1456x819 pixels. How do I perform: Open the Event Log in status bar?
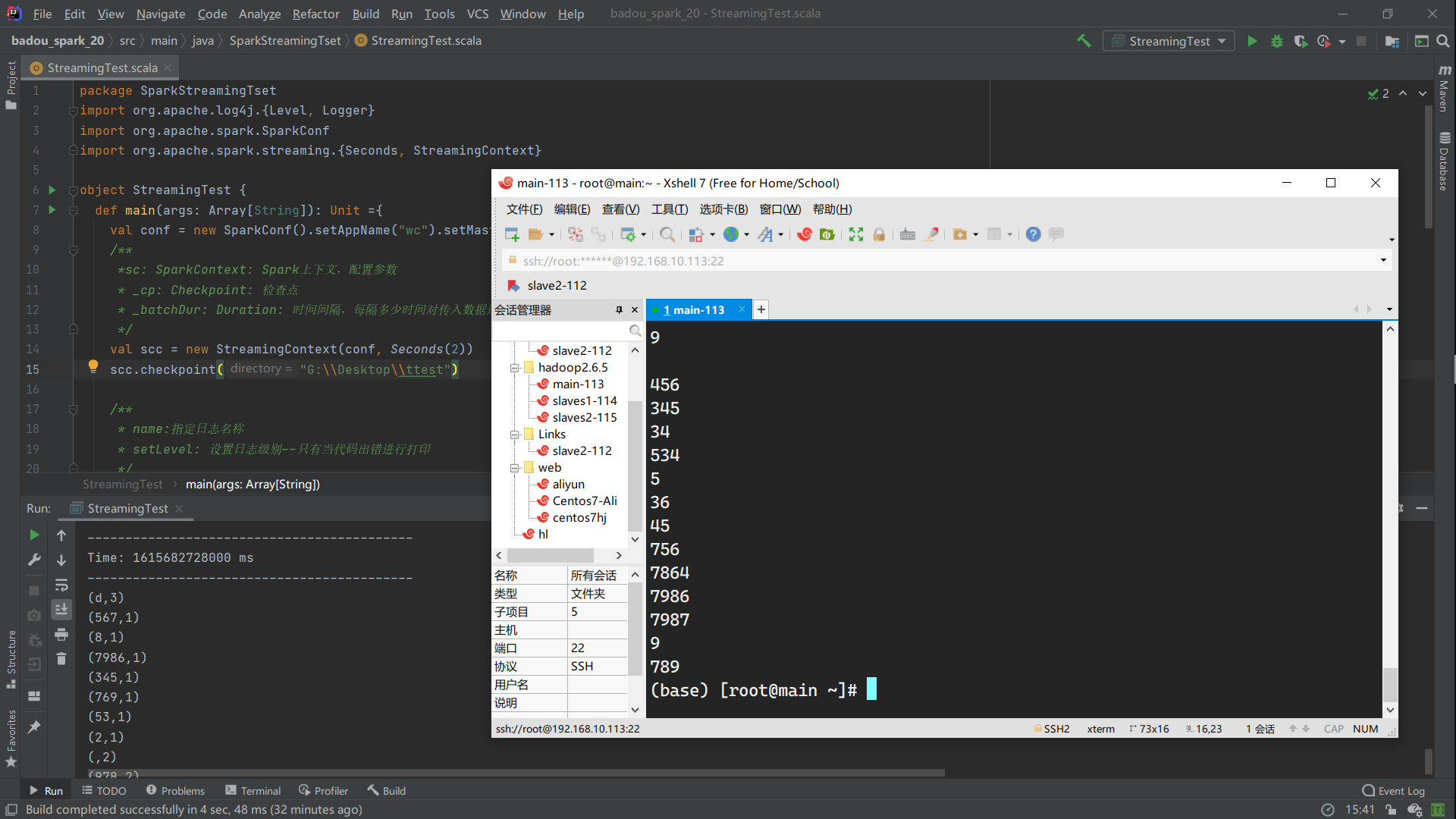(x=1394, y=790)
